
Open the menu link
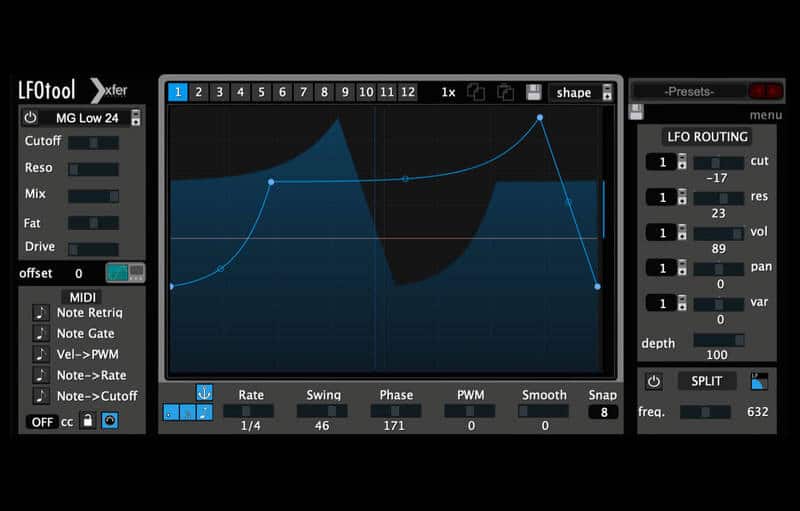765,115
